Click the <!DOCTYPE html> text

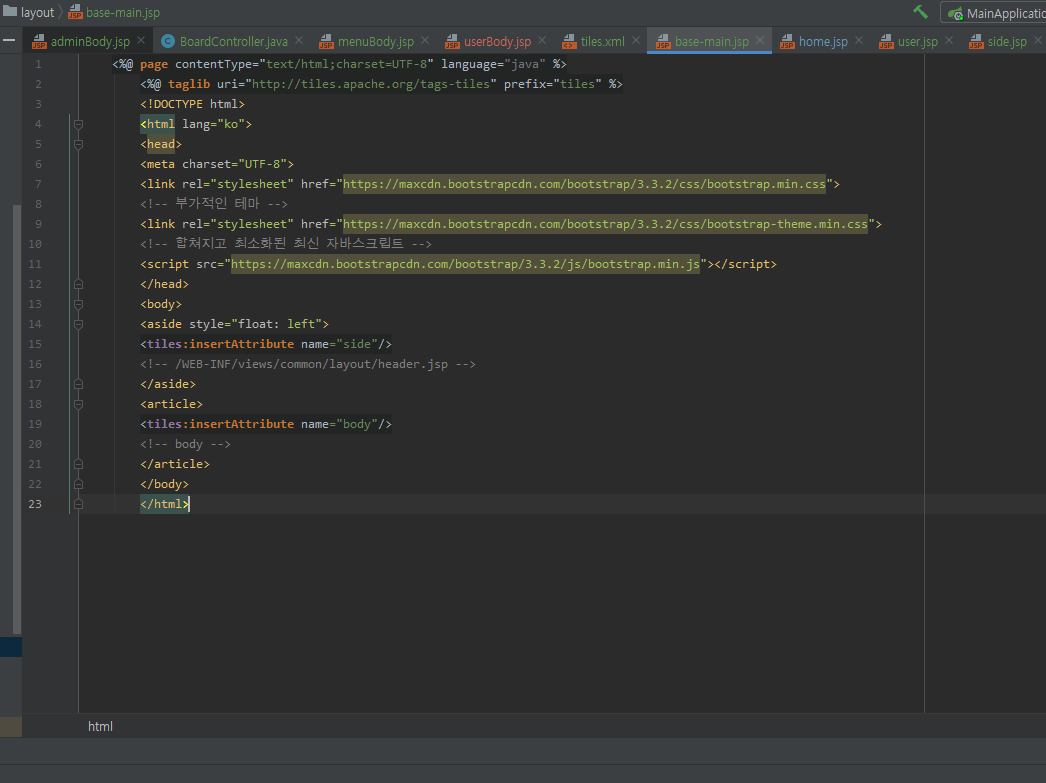[192, 104]
